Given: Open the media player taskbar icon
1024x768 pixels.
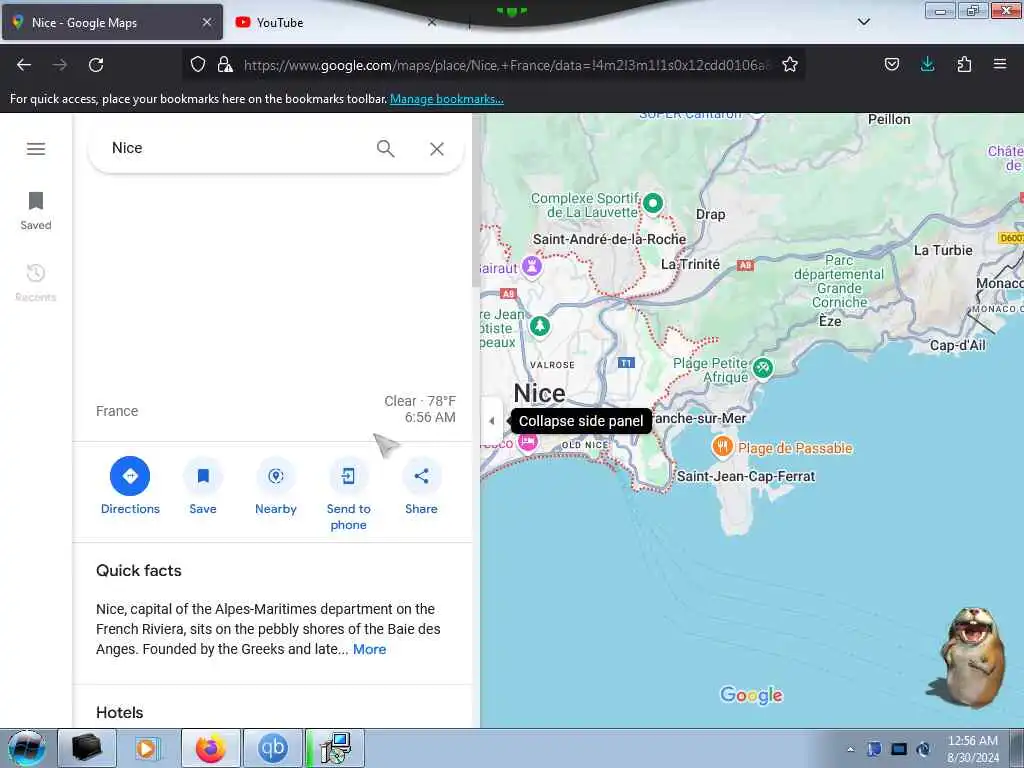Looking at the screenshot, I should pos(148,748).
